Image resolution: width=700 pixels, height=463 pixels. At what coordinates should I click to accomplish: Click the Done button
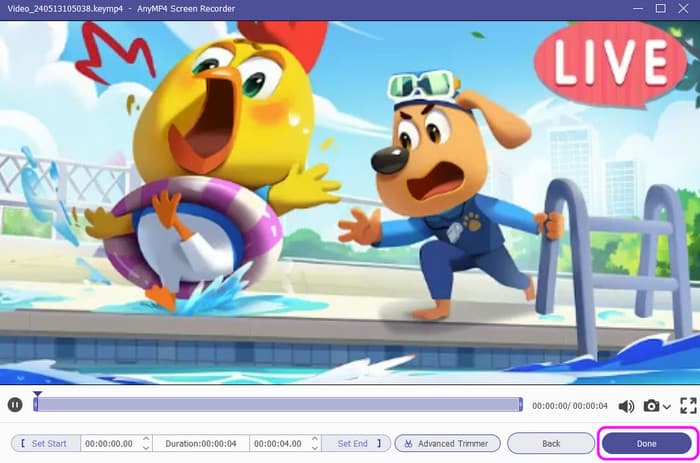pos(646,443)
